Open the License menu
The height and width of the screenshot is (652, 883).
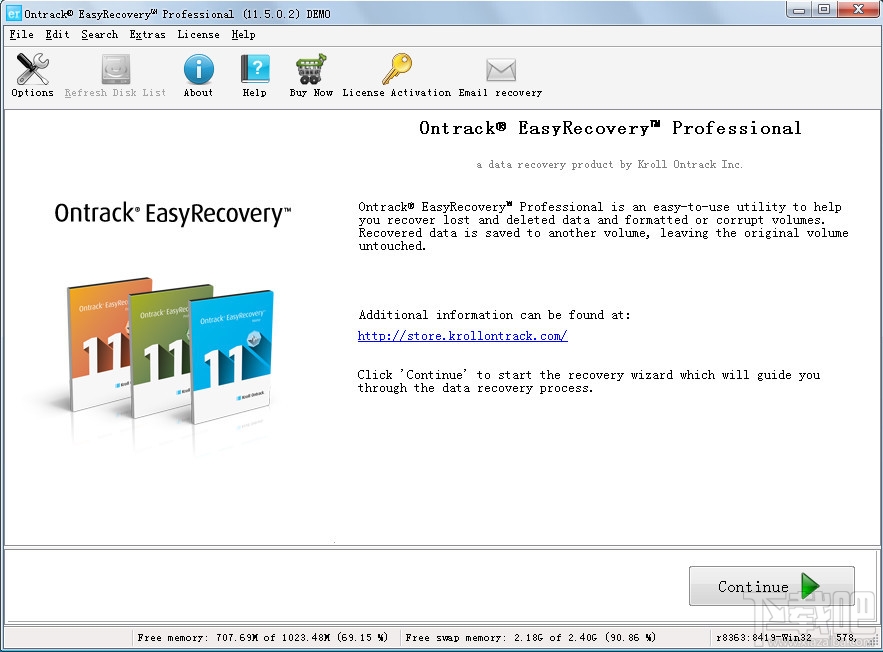(198, 34)
